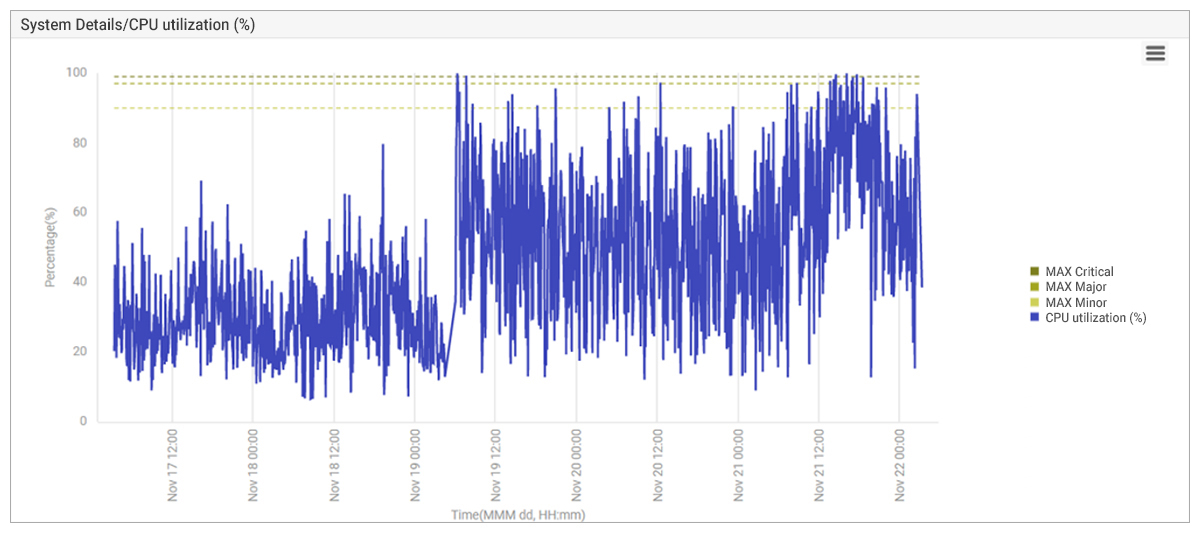Toggle the MAX Major legend entry
The image size is (1200, 533).
point(1068,287)
